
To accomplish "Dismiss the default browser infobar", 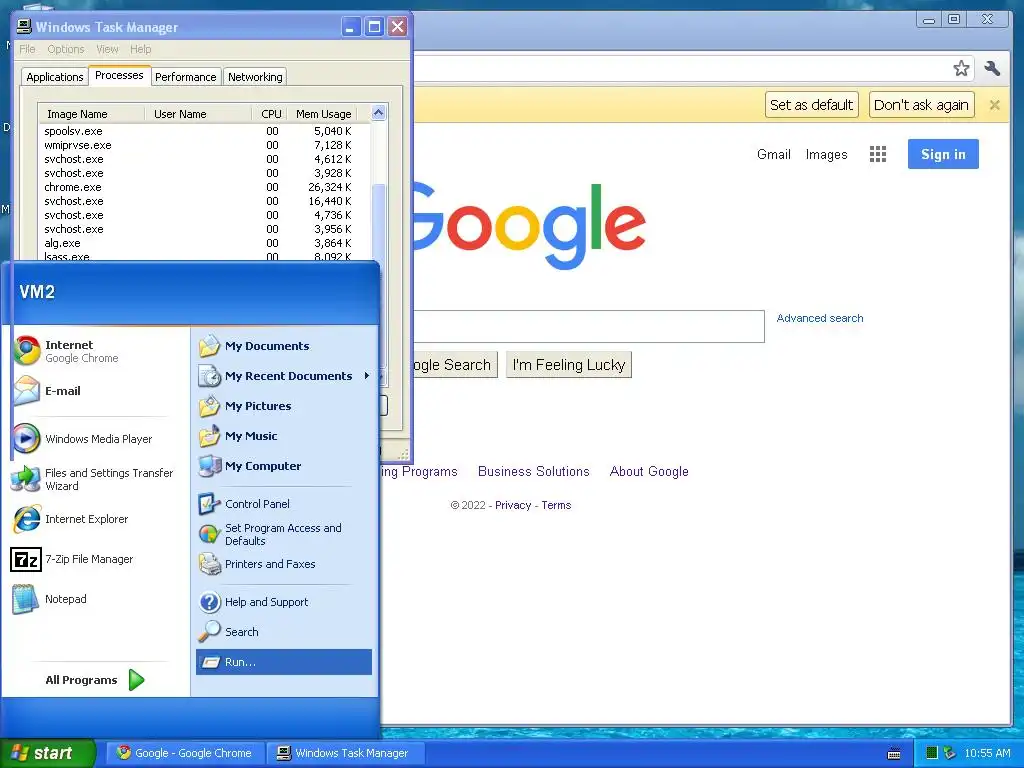I will tap(995, 104).
